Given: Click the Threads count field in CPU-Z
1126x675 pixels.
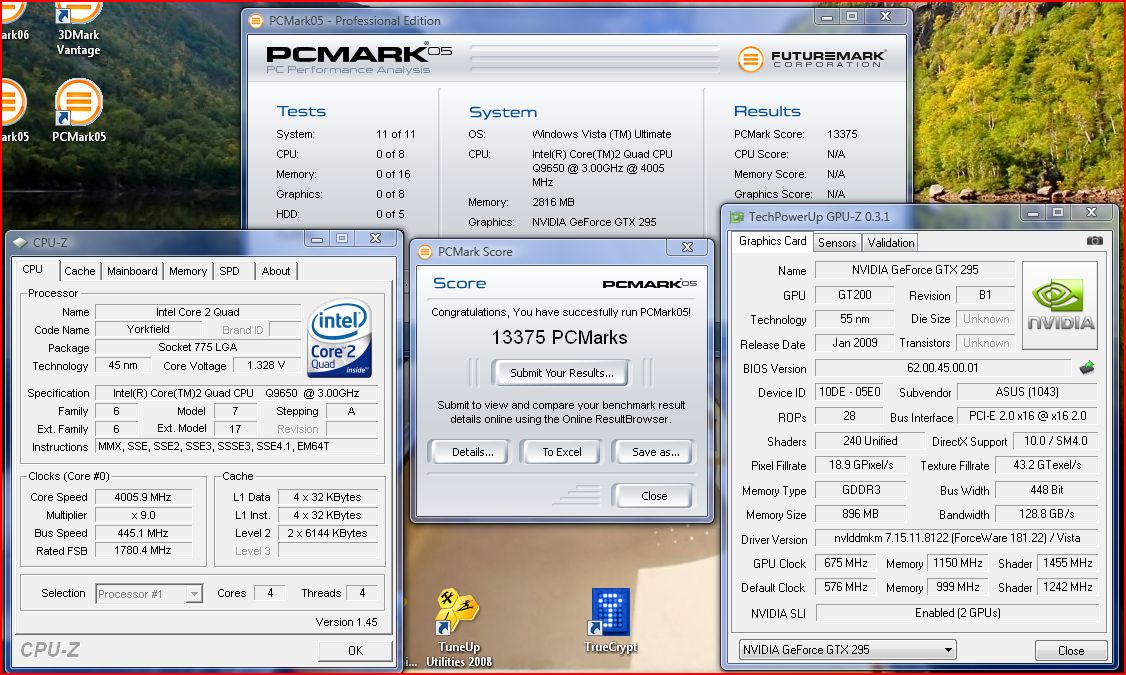Looking at the screenshot, I should (362, 593).
